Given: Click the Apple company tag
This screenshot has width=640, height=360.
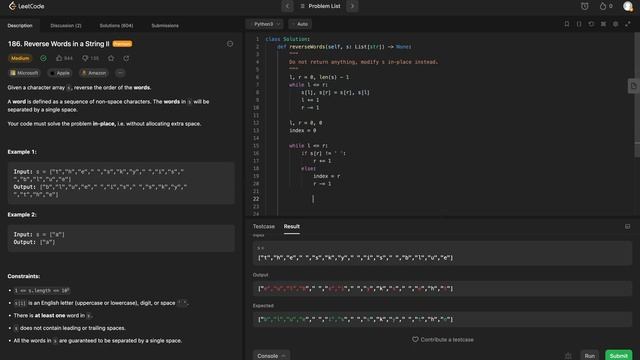Looking at the screenshot, I should [x=60, y=73].
